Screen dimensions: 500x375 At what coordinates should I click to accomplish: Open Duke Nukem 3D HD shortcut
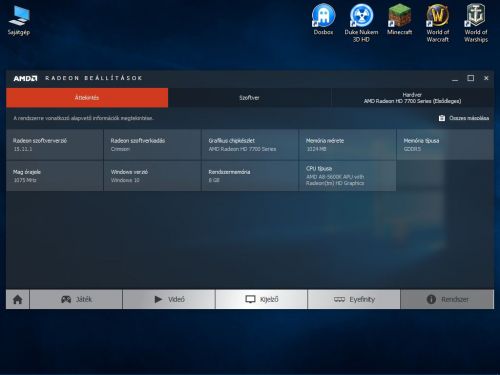click(x=361, y=23)
